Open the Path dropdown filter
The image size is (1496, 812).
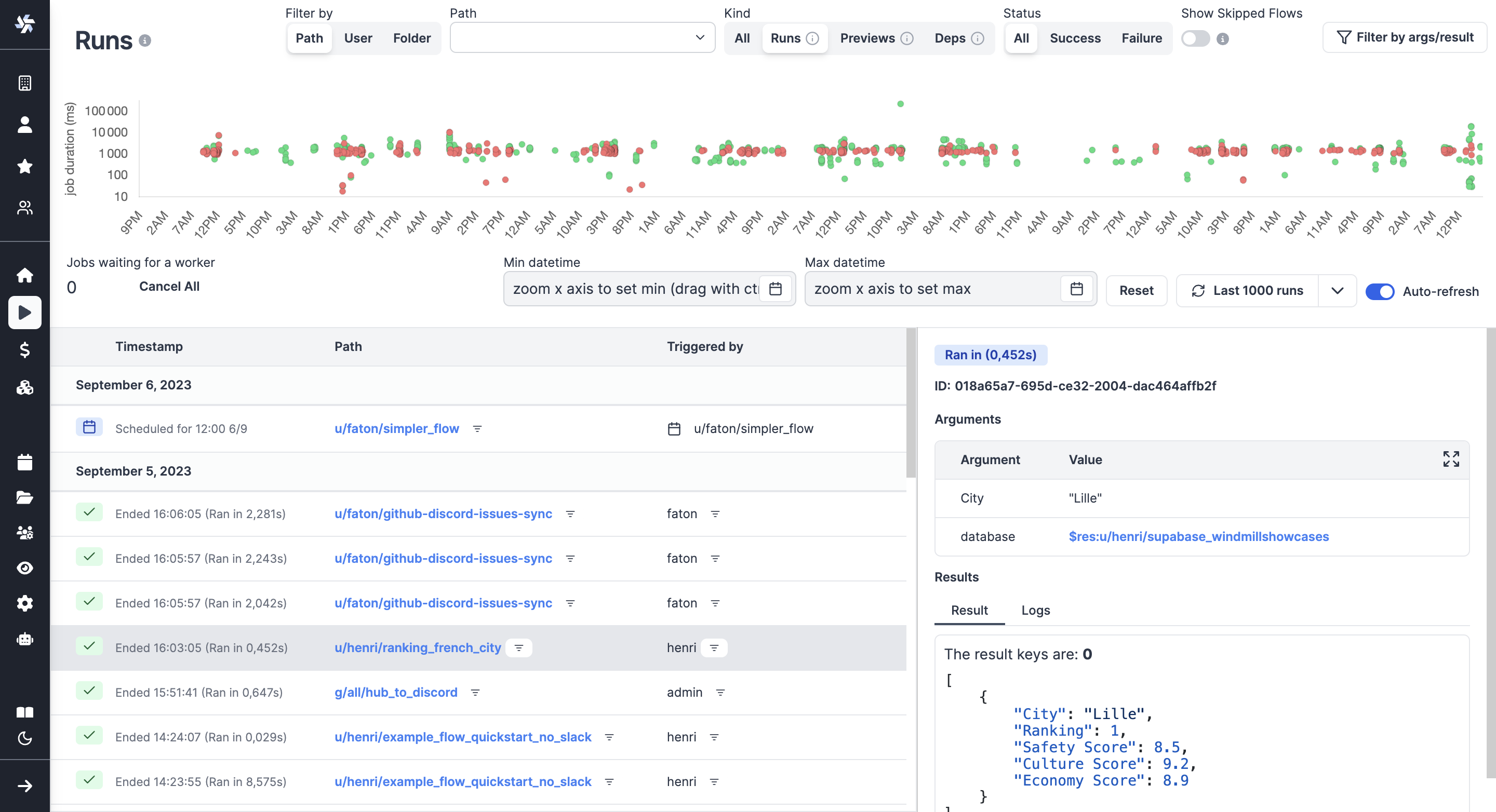pyautogui.click(x=582, y=37)
